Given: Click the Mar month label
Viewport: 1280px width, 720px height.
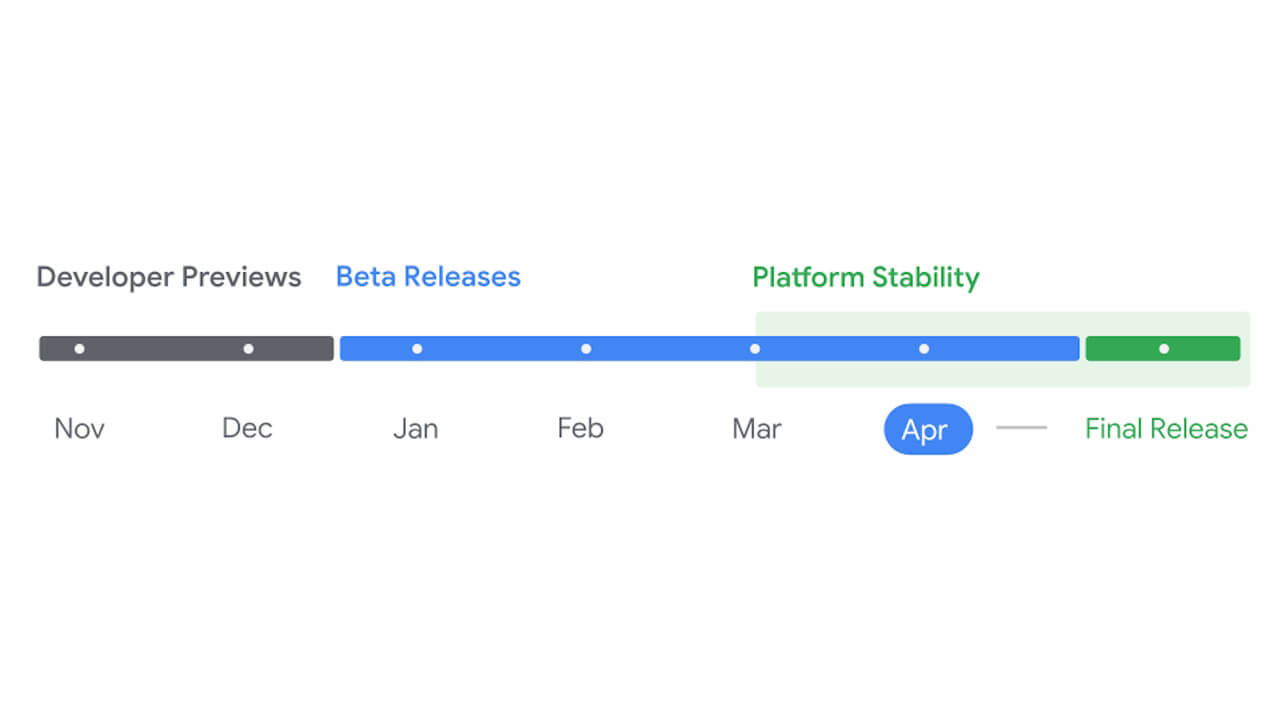Looking at the screenshot, I should coord(757,429).
